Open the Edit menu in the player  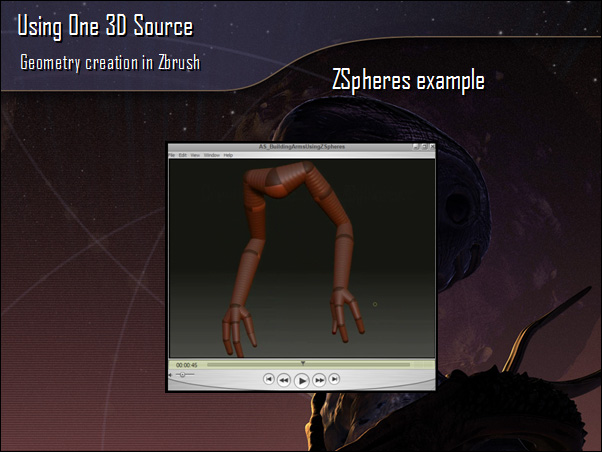coord(182,155)
